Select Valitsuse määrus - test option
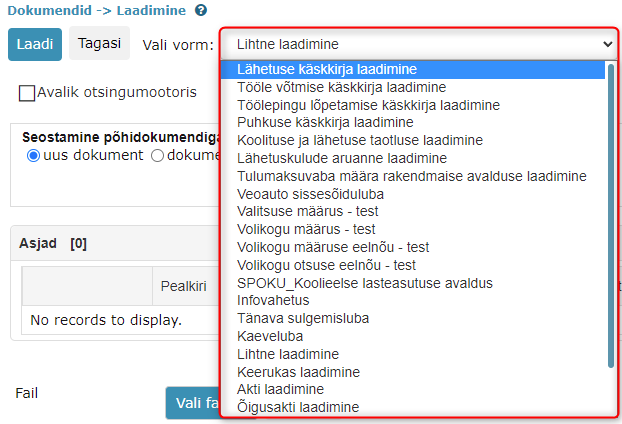This screenshot has width=622, height=424. click(x=306, y=212)
